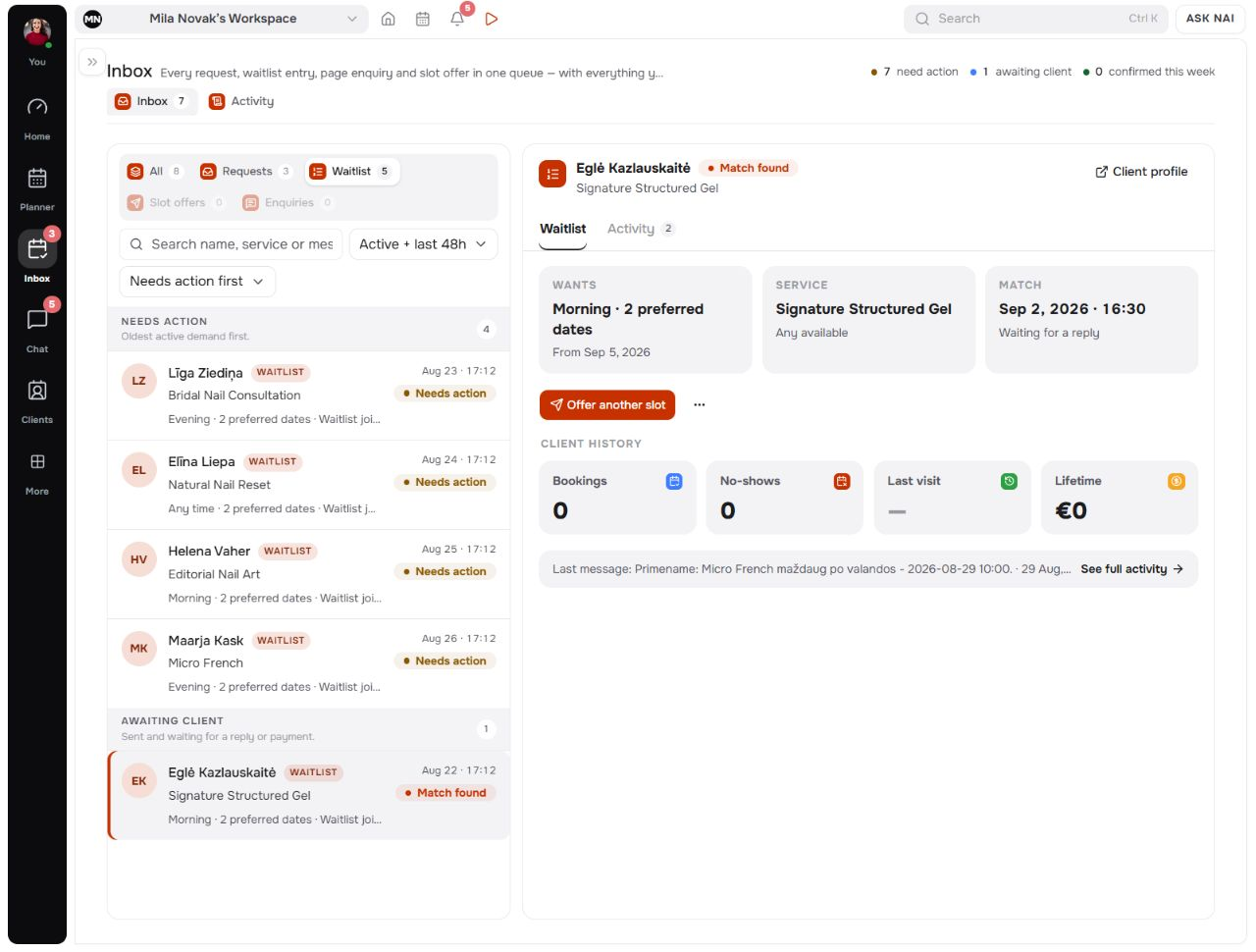Open Mila Novak's Workspace dropdown
The image size is (1256, 952).
pyautogui.click(x=222, y=19)
